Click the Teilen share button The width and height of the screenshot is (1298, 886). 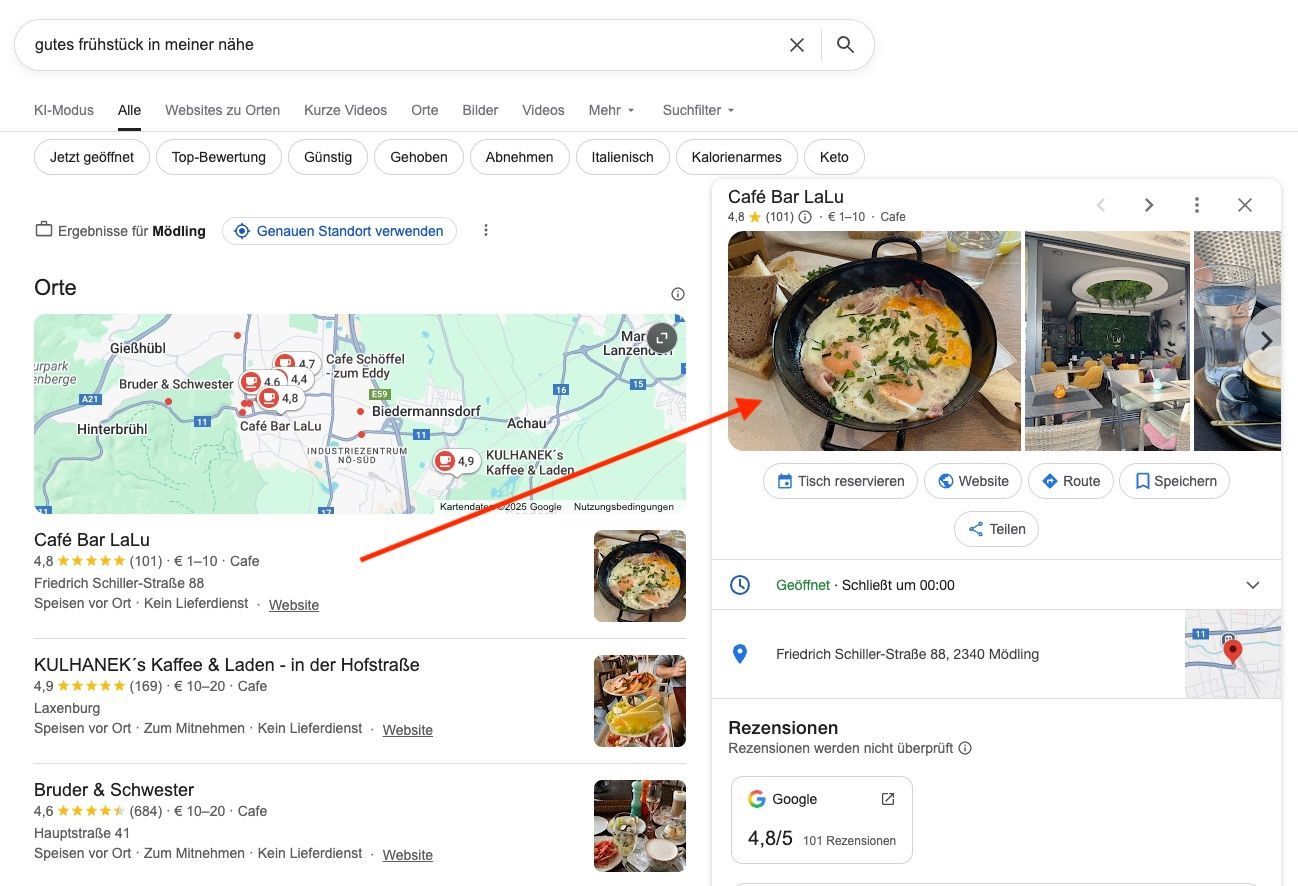pyautogui.click(x=996, y=529)
